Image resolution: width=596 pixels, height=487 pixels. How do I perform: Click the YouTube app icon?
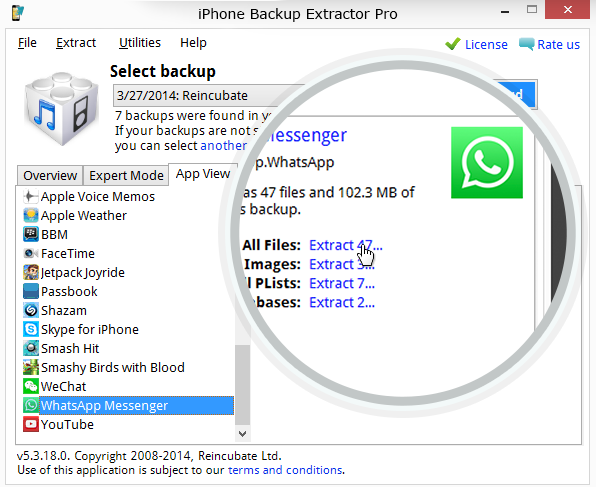[x=30, y=424]
